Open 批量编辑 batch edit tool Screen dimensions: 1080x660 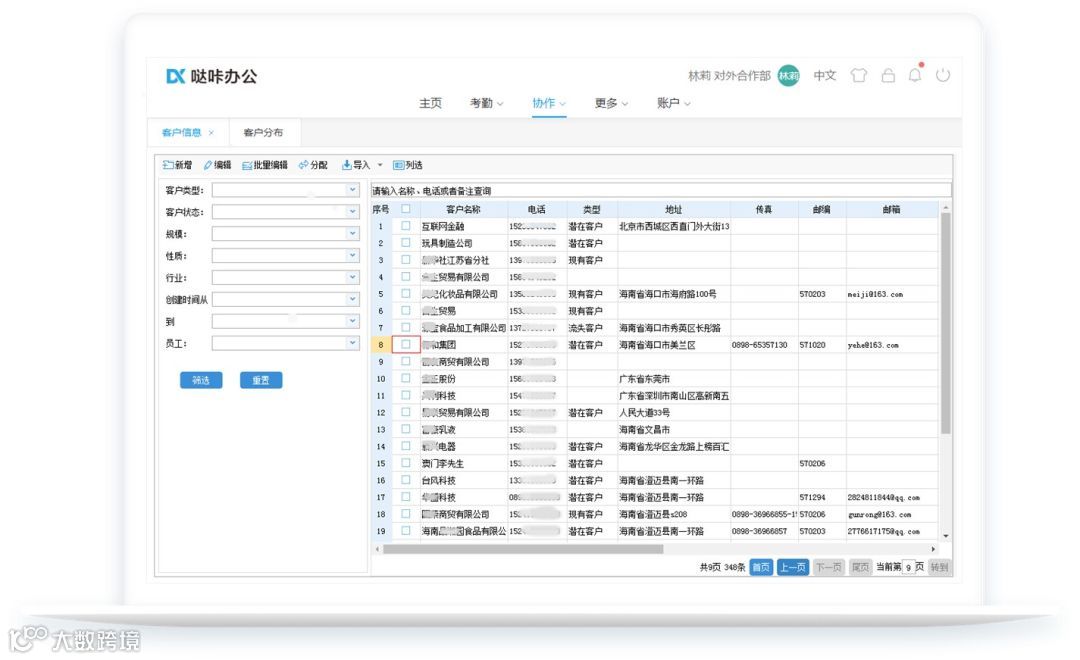click(x=264, y=165)
